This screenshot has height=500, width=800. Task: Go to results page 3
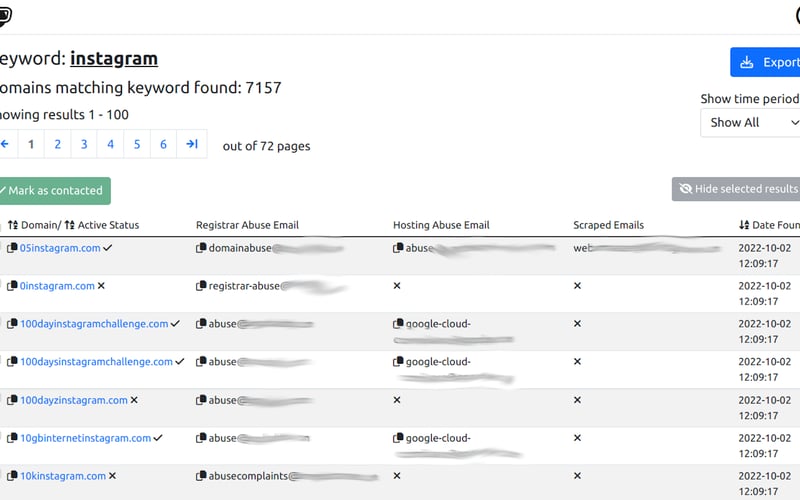[x=84, y=144]
